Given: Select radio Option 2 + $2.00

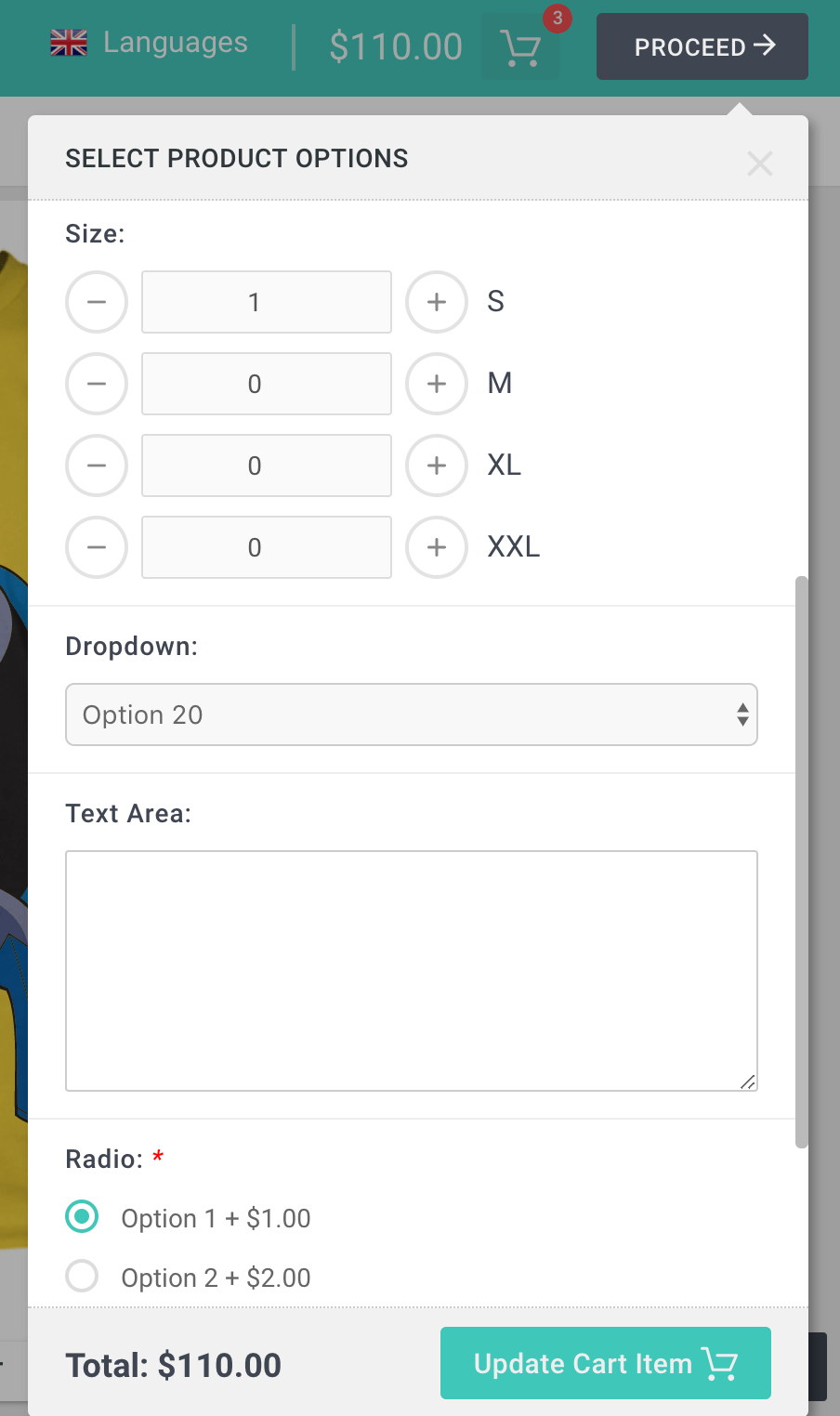Looking at the screenshot, I should tap(82, 1276).
